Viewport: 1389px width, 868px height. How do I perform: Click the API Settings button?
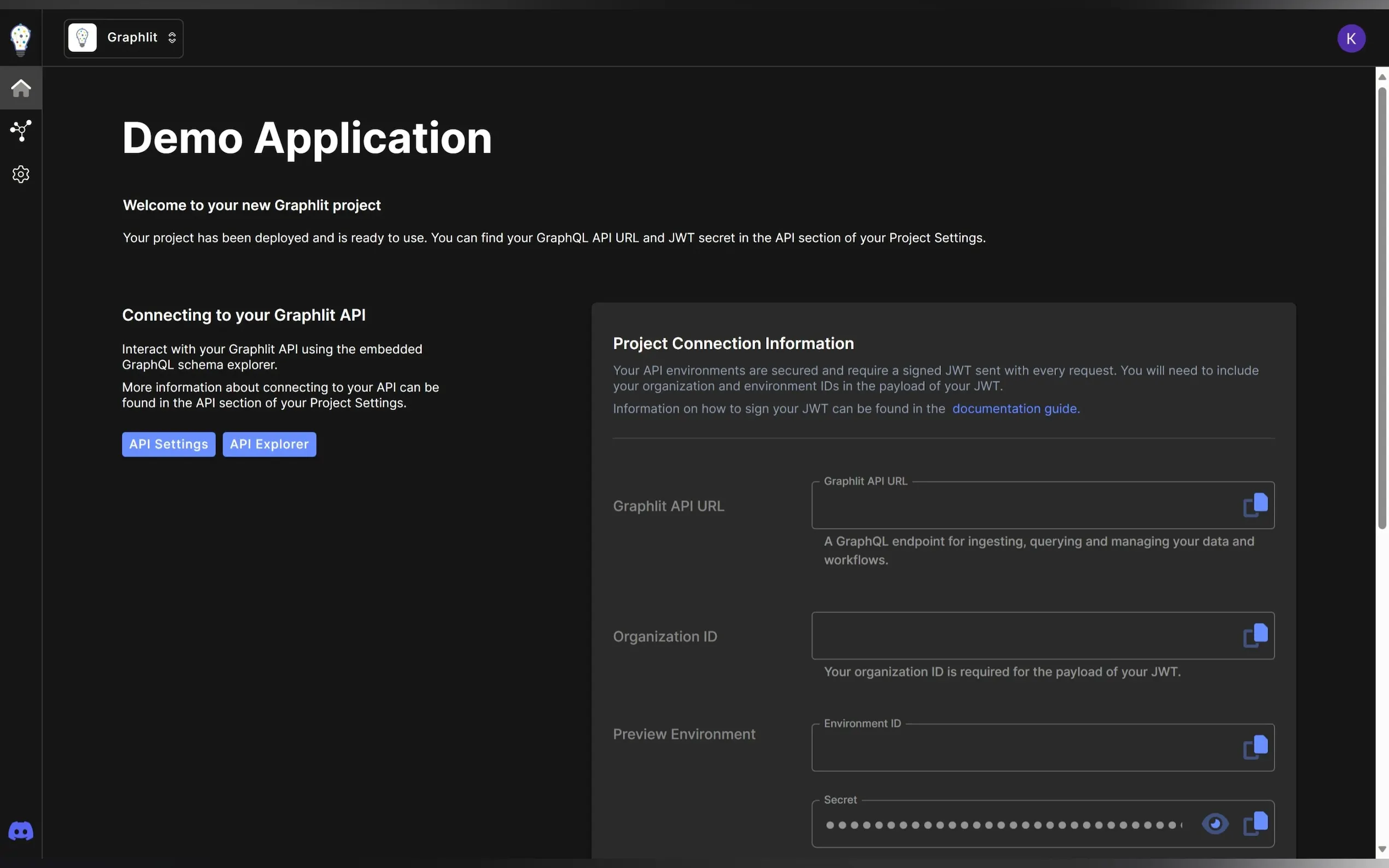tap(168, 444)
